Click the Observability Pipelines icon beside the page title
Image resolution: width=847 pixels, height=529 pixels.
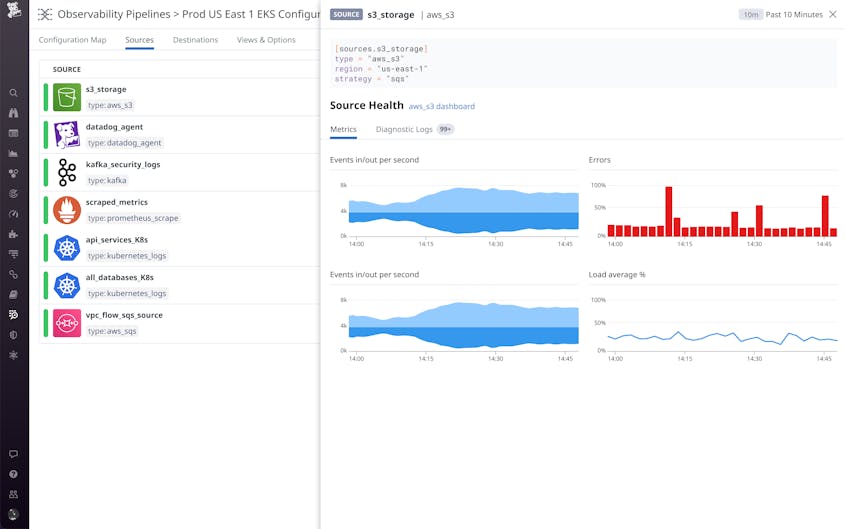tap(45, 15)
